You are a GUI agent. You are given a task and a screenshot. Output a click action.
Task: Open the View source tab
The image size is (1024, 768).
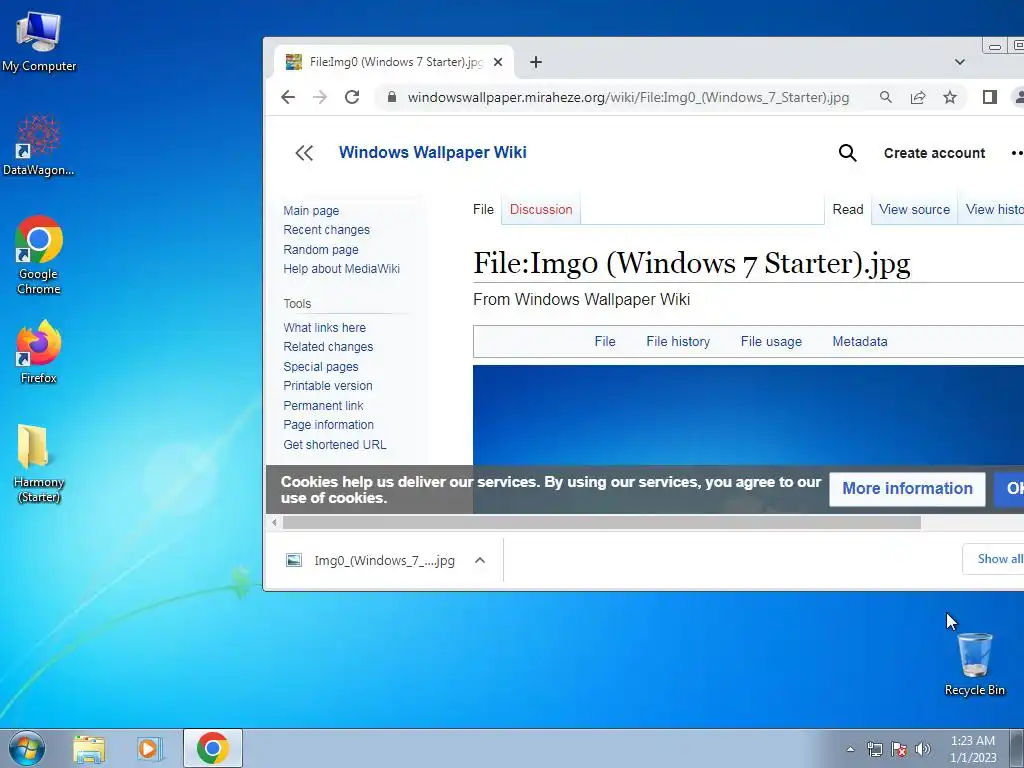[x=914, y=210]
